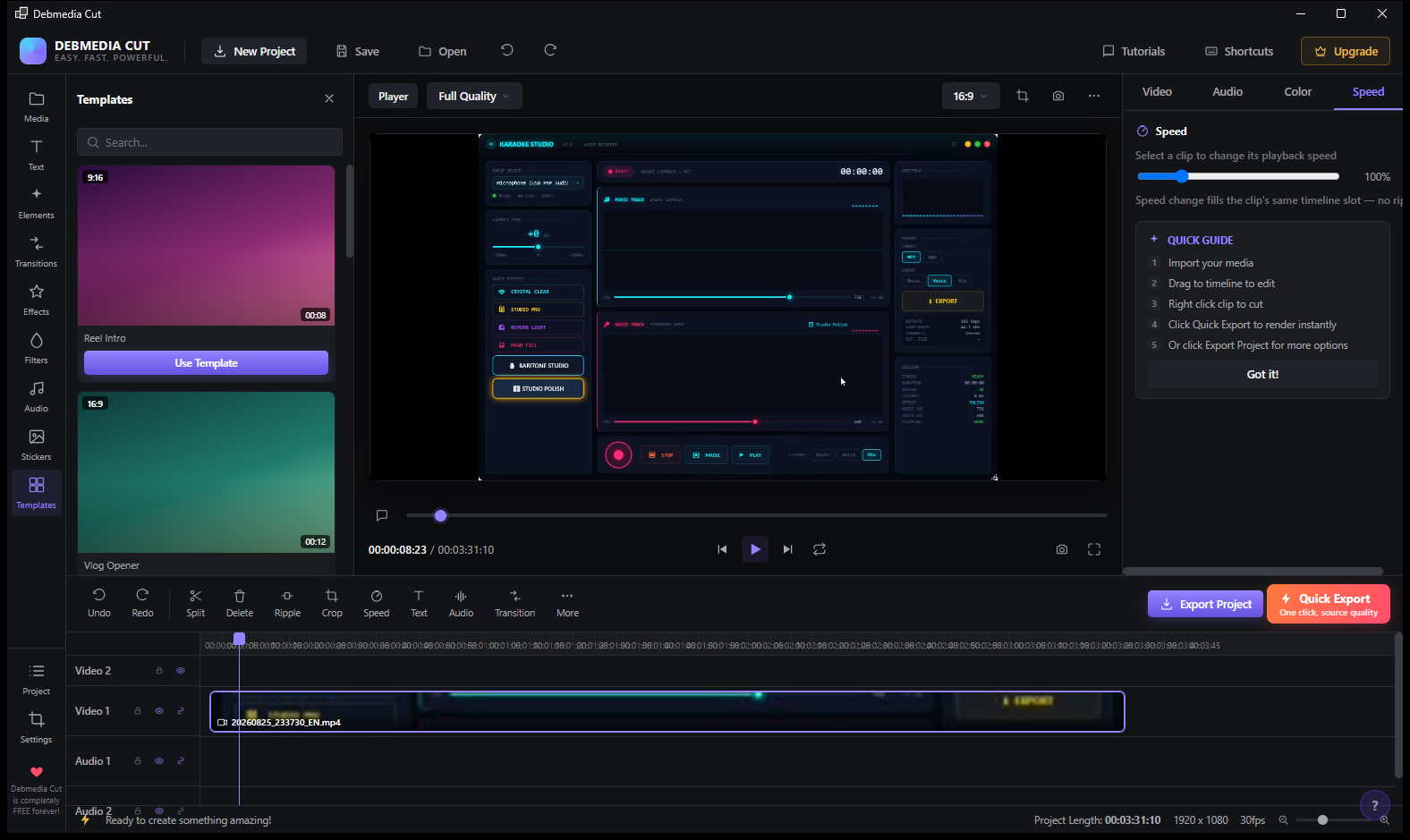
Task: Open the Text panel in the sidebar
Action: (37, 155)
